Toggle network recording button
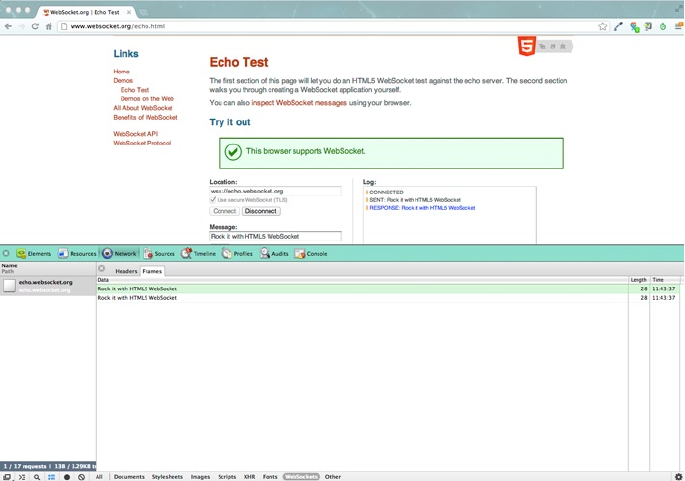The height and width of the screenshot is (481, 685). pyautogui.click(x=67, y=477)
